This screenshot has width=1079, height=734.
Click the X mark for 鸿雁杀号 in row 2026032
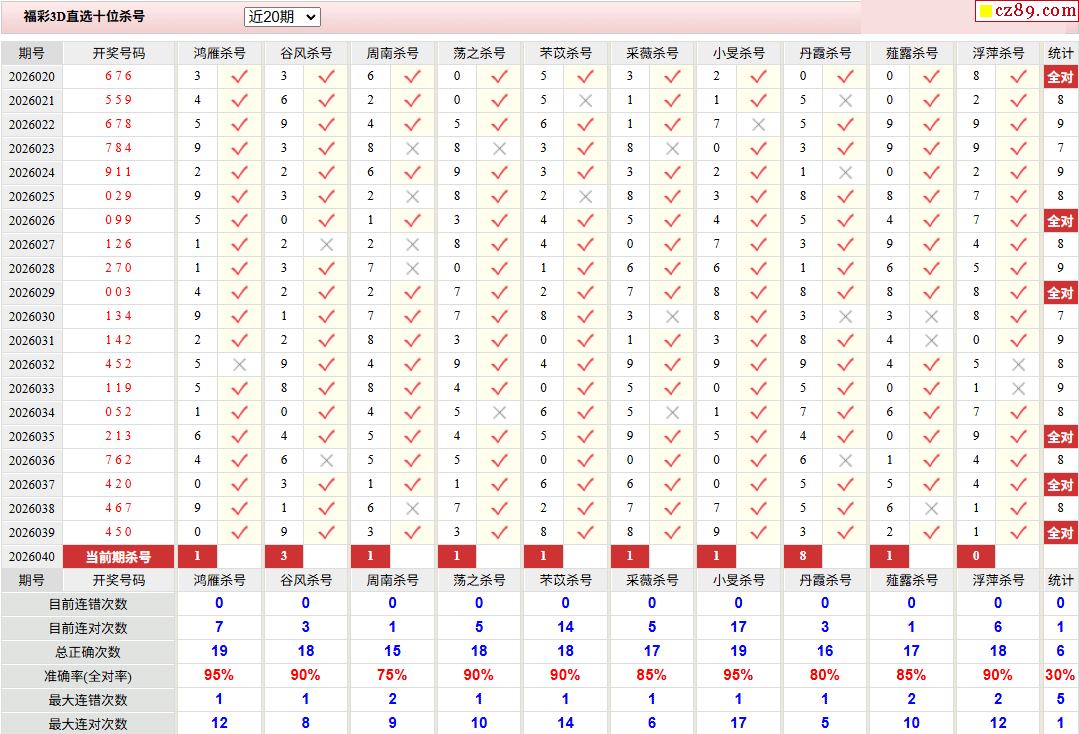(239, 365)
